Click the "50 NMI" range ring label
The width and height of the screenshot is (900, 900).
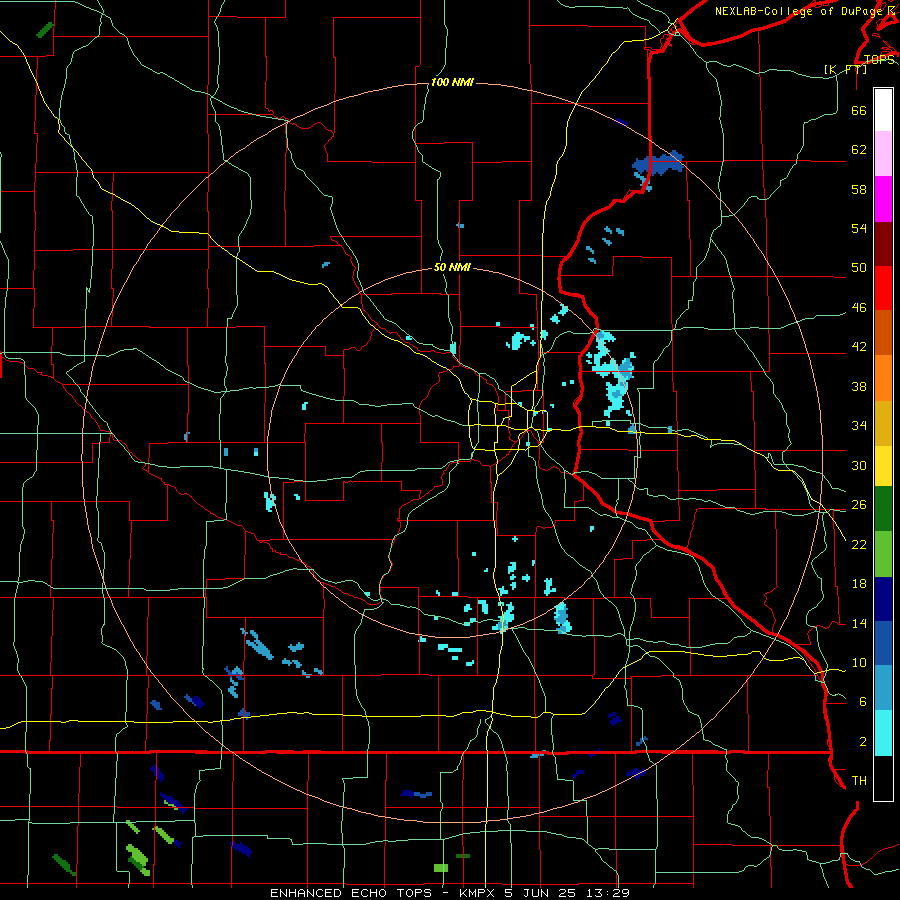click(452, 267)
